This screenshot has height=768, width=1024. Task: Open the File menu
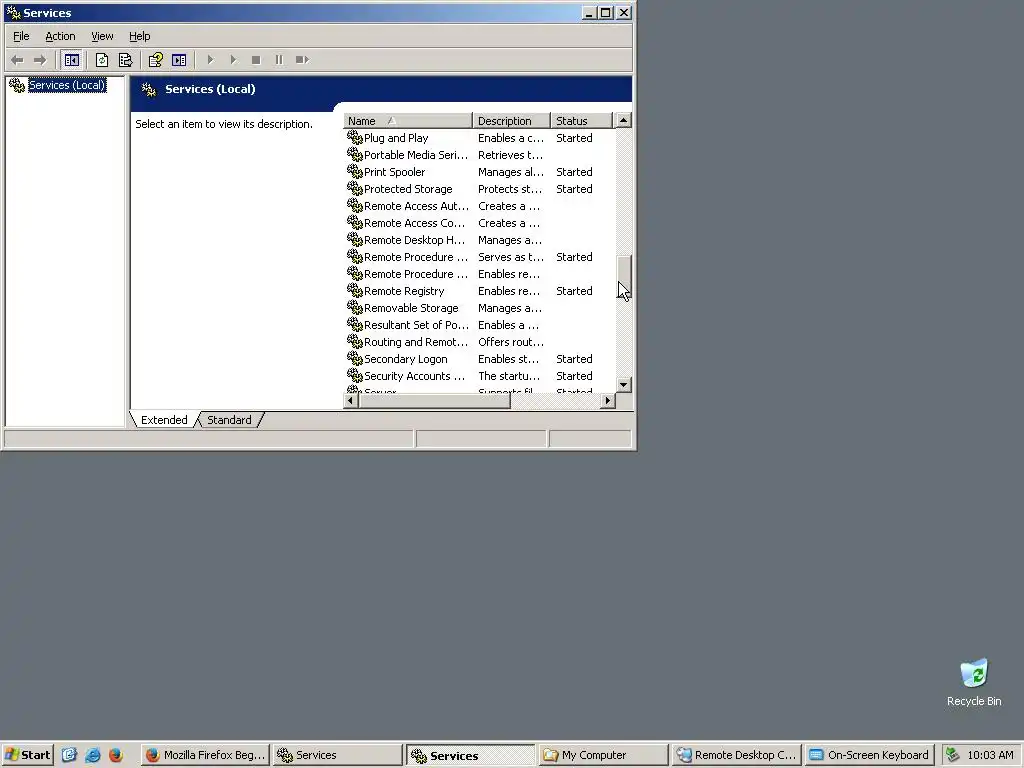(21, 37)
